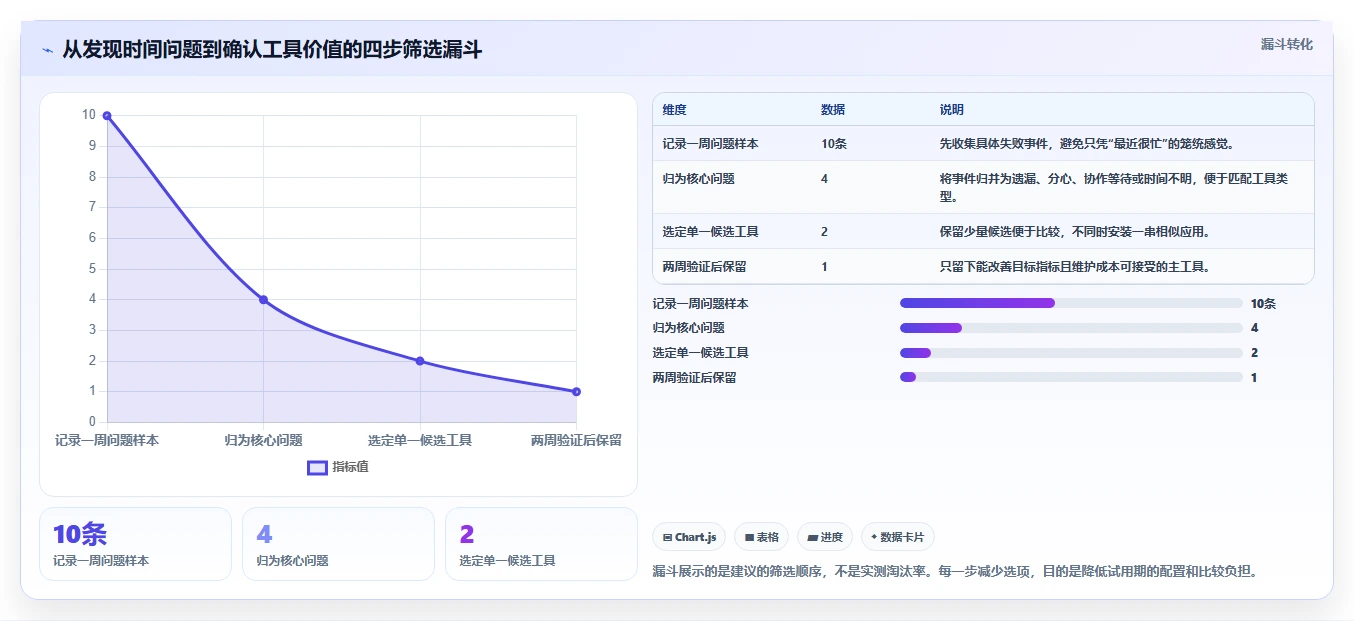Click the 进度 tag chip
The width and height of the screenshot is (1354, 621).
[825, 537]
